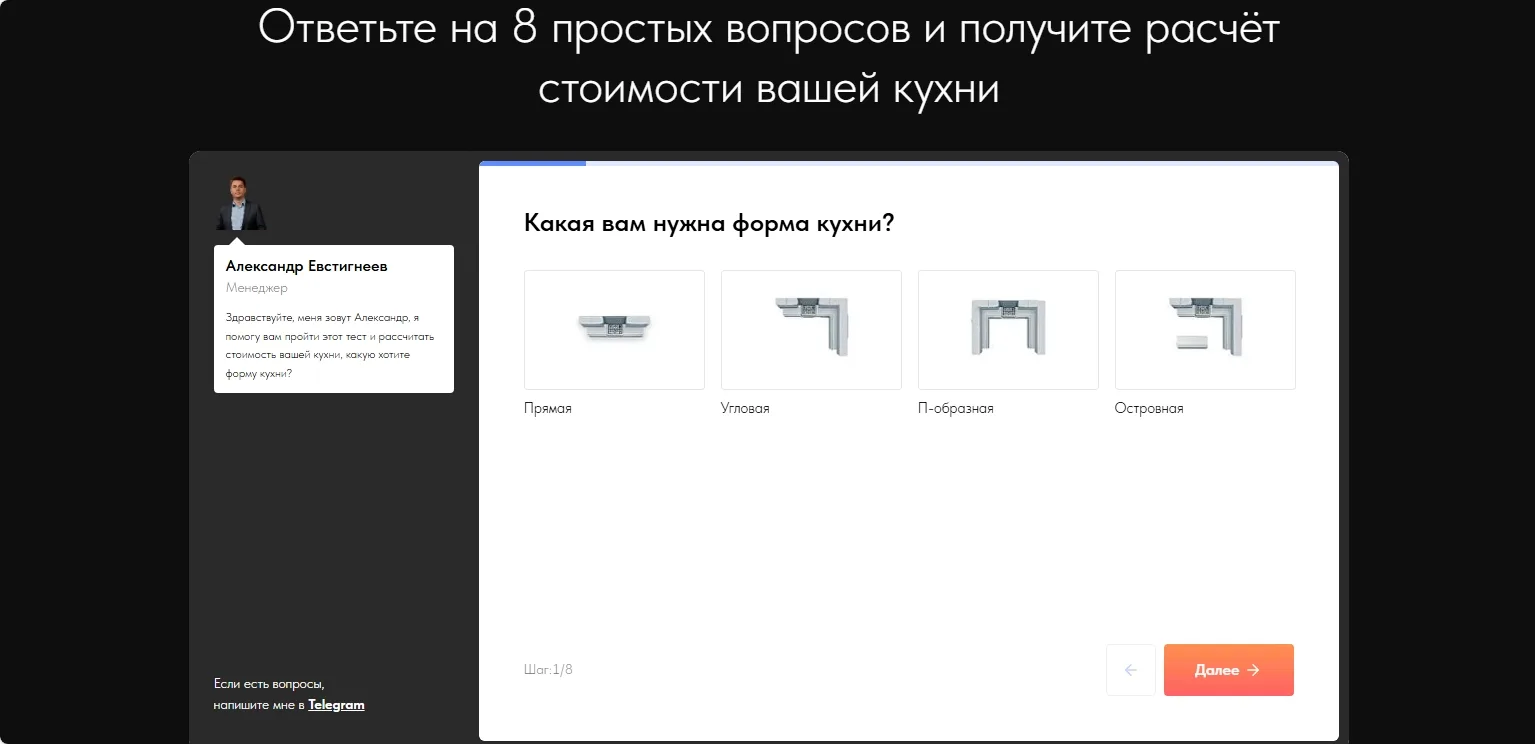Click the manager's greeting message text
Image resolution: width=1535 pixels, height=744 pixels.
330,346
